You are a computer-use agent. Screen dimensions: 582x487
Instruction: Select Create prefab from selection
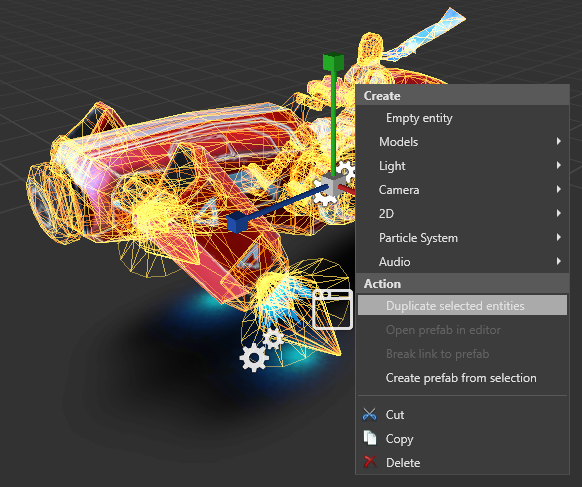[x=462, y=378]
